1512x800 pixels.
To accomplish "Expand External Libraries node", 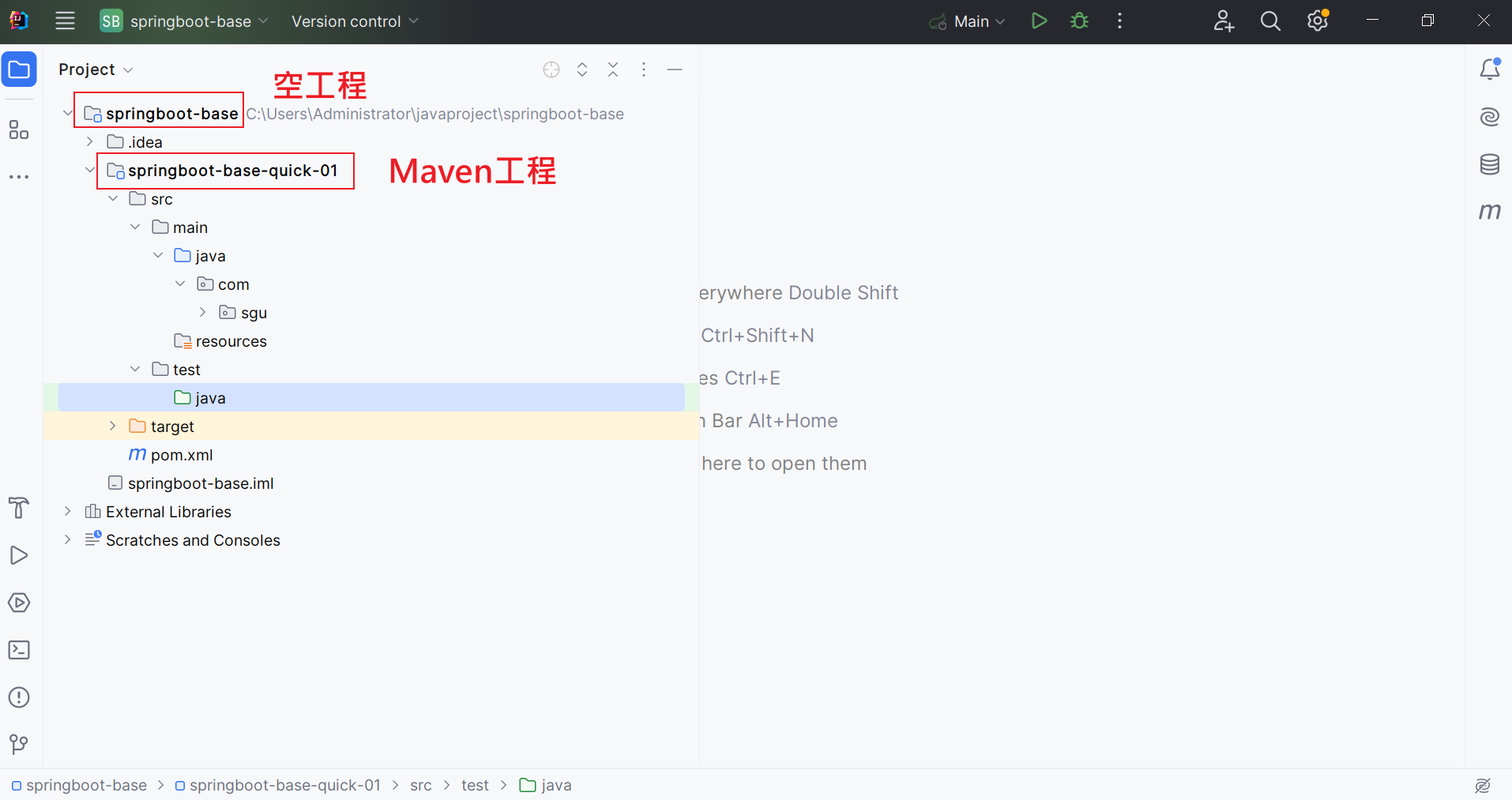I will pyautogui.click(x=68, y=512).
